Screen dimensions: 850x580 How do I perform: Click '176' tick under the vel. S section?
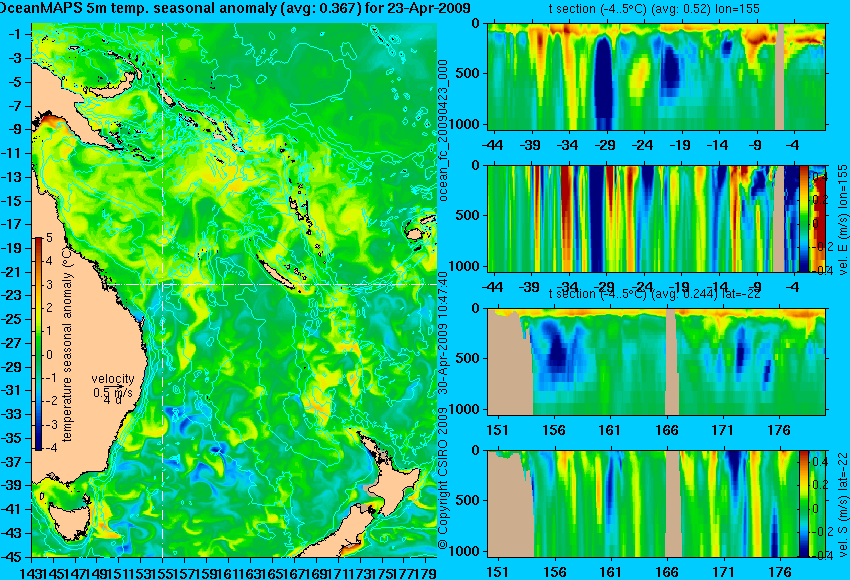tap(779, 572)
